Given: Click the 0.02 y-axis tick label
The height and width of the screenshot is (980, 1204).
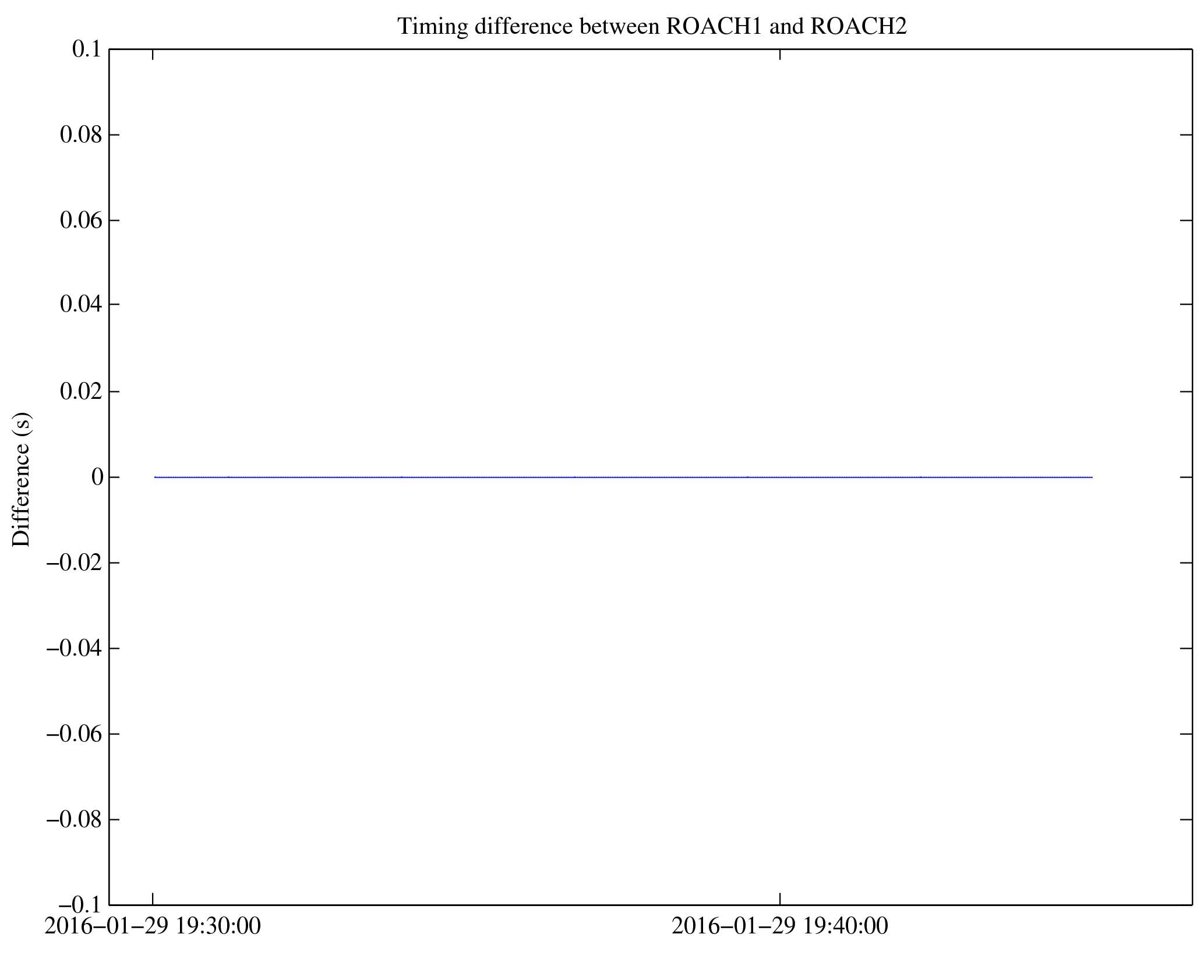Looking at the screenshot, I should click(x=81, y=391).
